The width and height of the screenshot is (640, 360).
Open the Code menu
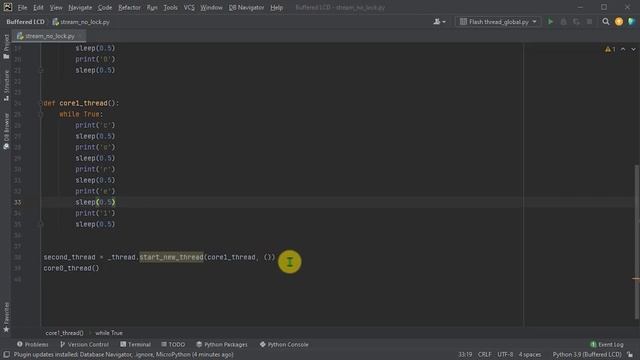pyautogui.click(x=104, y=7)
